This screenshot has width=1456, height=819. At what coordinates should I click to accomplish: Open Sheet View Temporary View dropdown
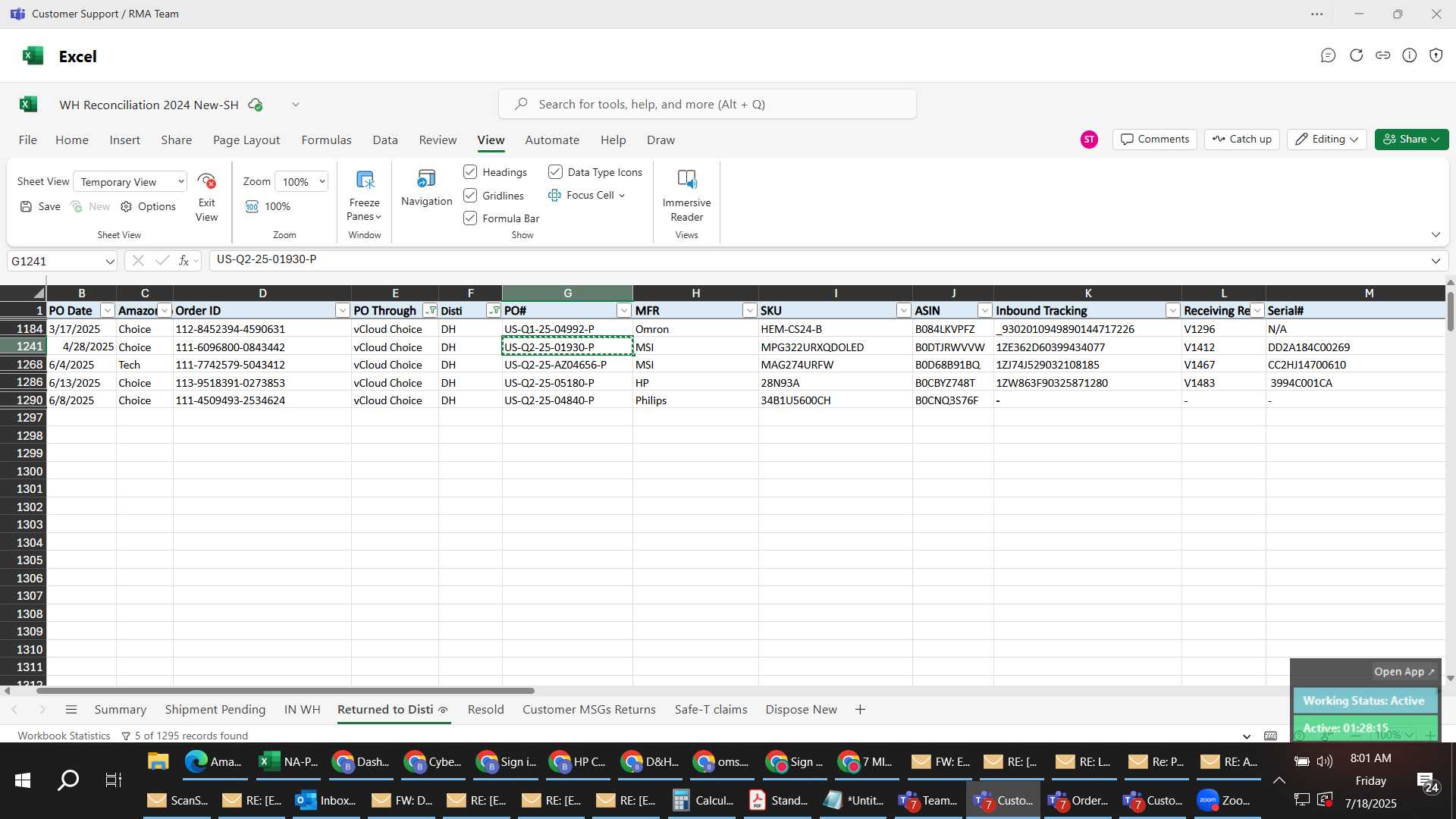130,181
